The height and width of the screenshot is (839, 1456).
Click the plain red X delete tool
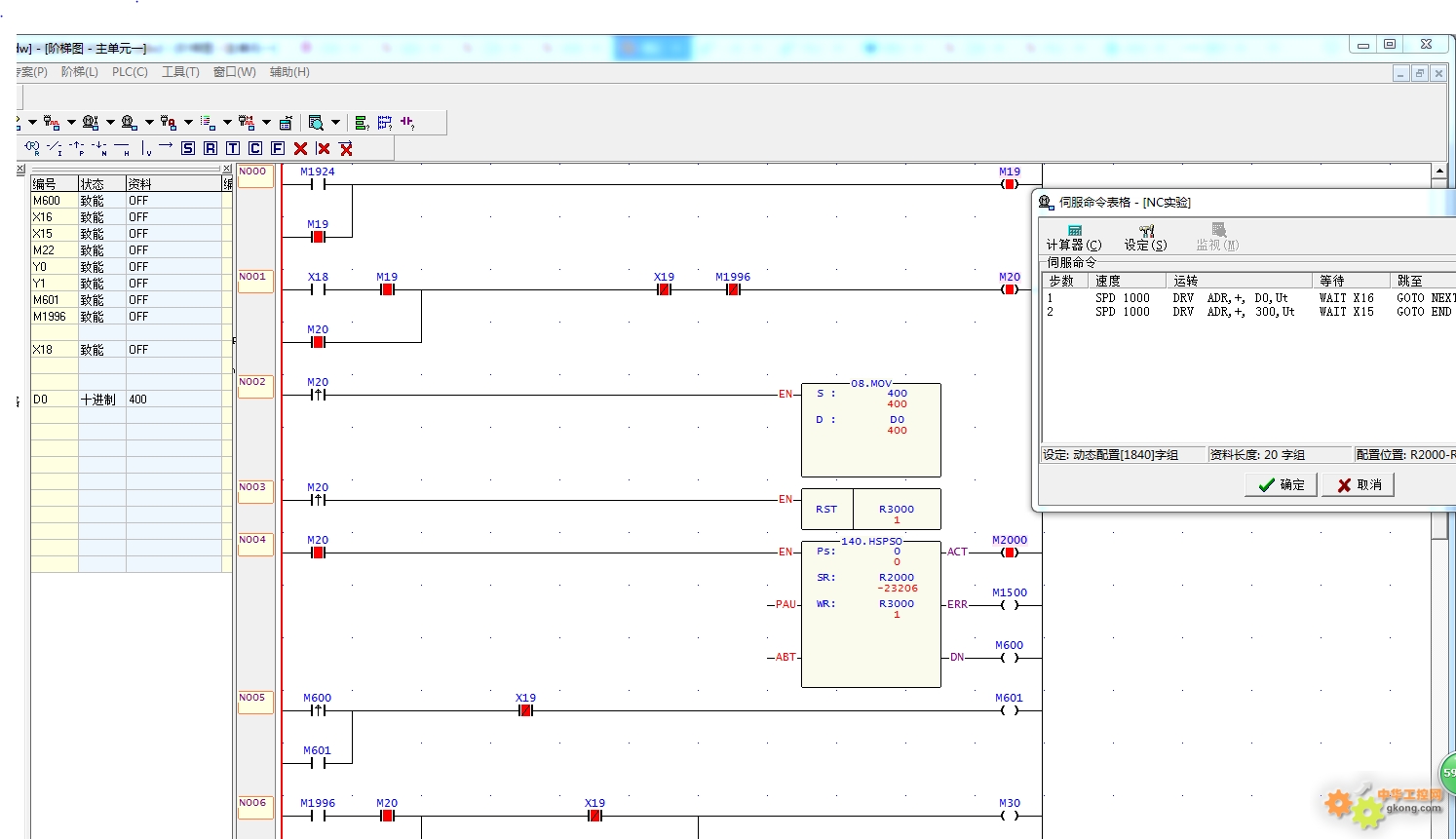[300, 148]
